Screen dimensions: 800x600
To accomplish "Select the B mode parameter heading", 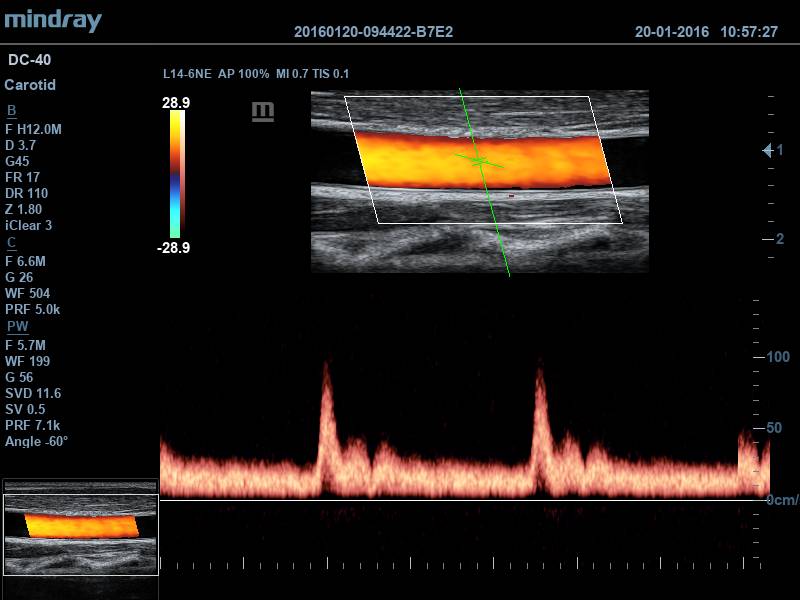I will tap(11, 109).
